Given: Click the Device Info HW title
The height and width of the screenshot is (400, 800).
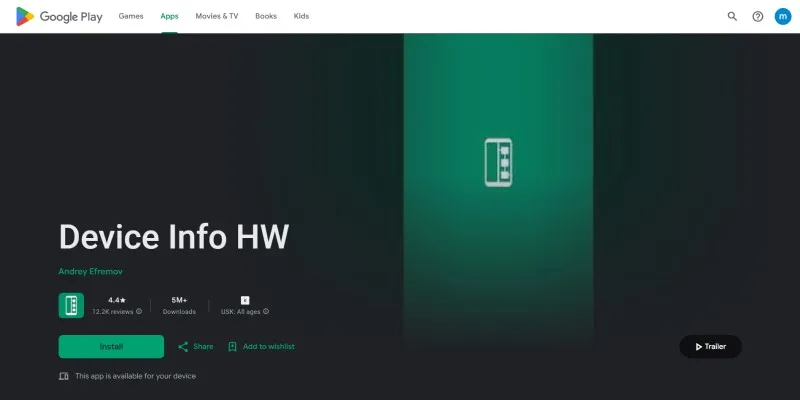Looking at the screenshot, I should click(x=174, y=237).
